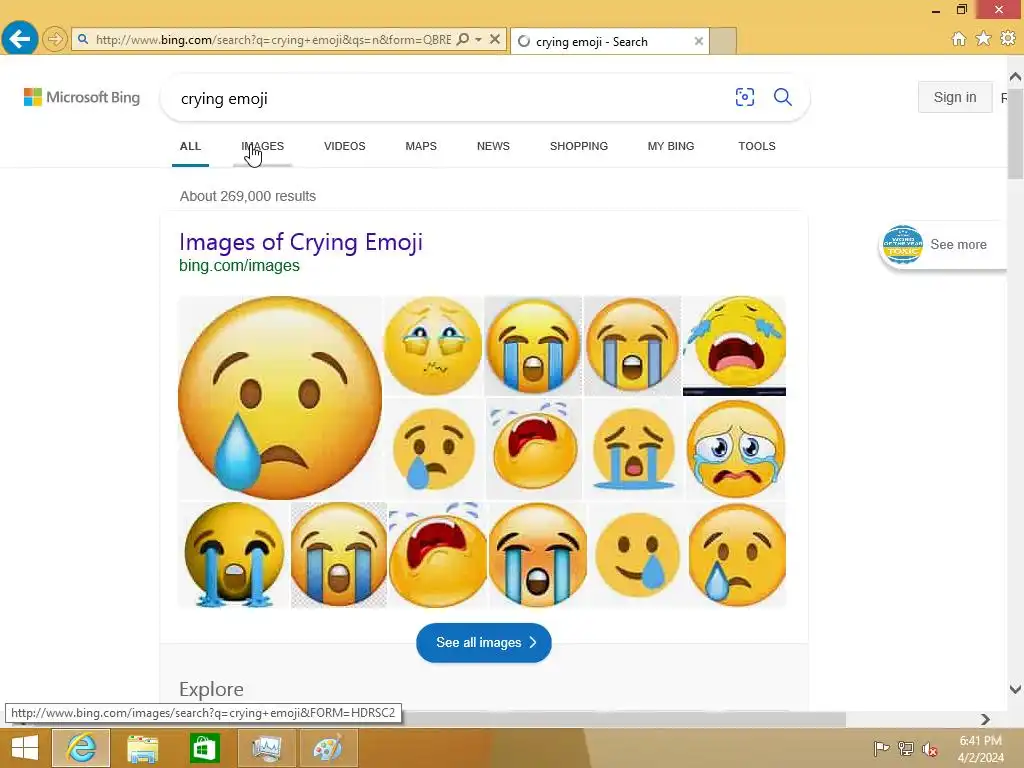This screenshot has height=768, width=1024.
Task: Click the Action Center flag tray icon
Action: pyautogui.click(x=881, y=749)
